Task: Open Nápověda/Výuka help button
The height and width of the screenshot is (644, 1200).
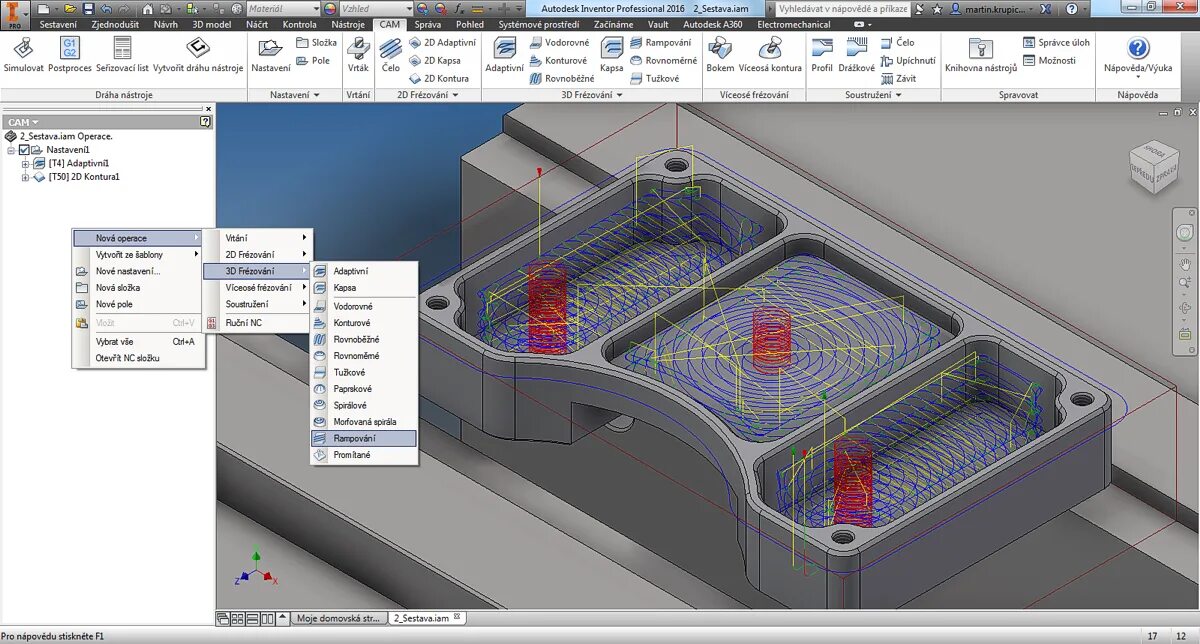Action: coord(1138,55)
